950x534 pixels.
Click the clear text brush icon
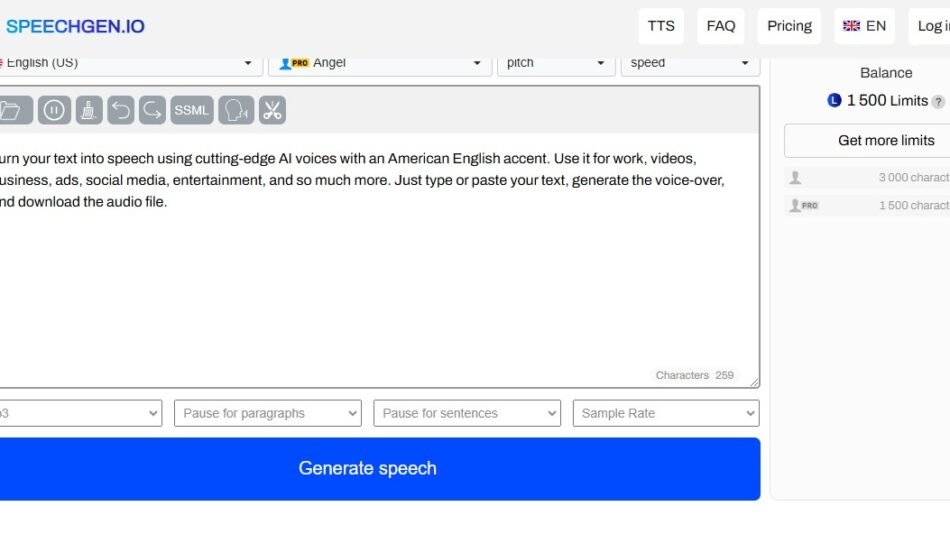(89, 110)
